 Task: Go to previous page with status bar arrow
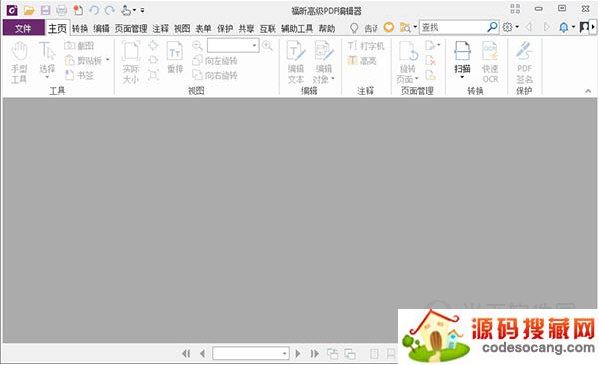(x=202, y=354)
